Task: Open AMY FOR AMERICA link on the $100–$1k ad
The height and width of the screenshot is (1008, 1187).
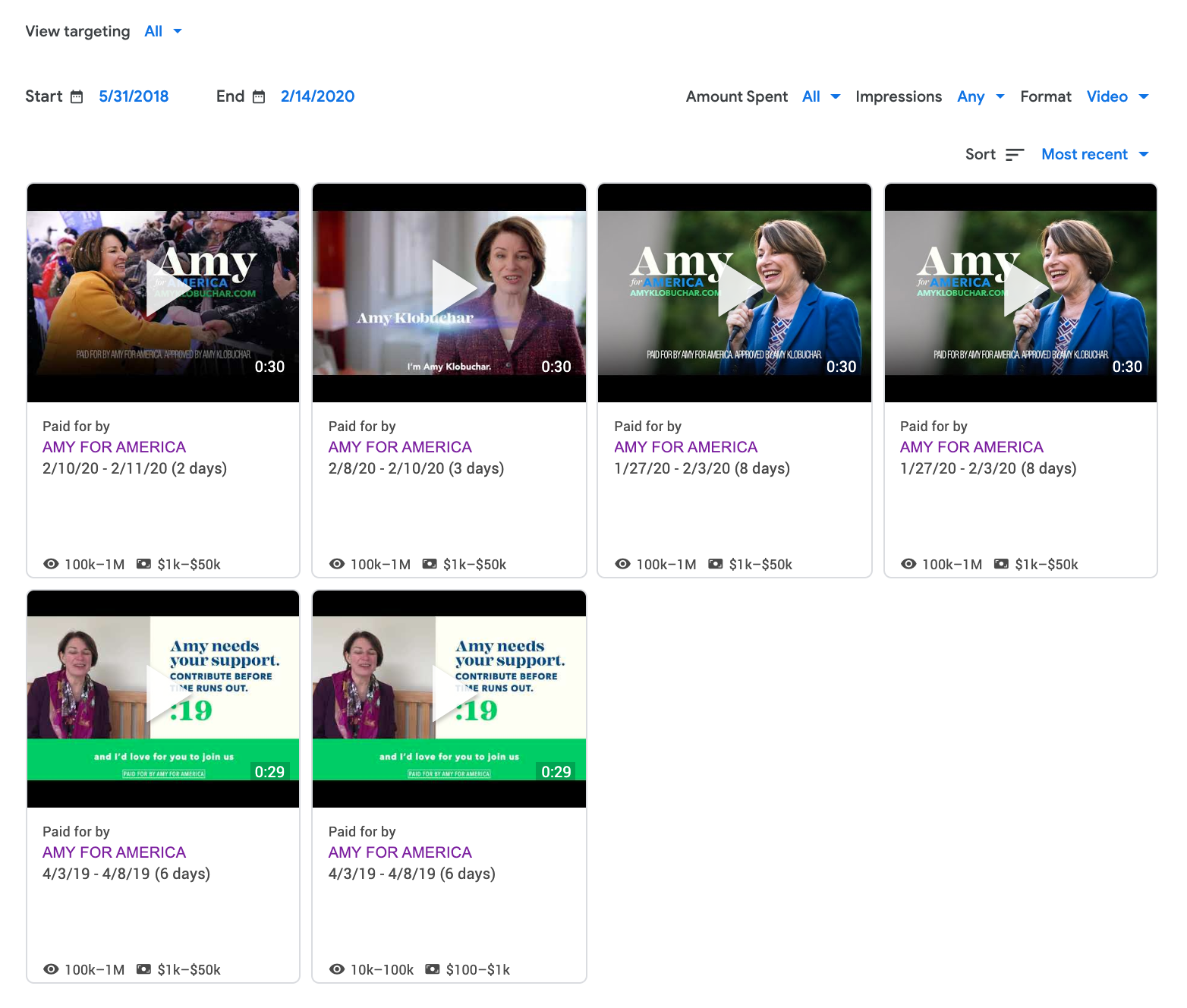Action: tap(400, 852)
